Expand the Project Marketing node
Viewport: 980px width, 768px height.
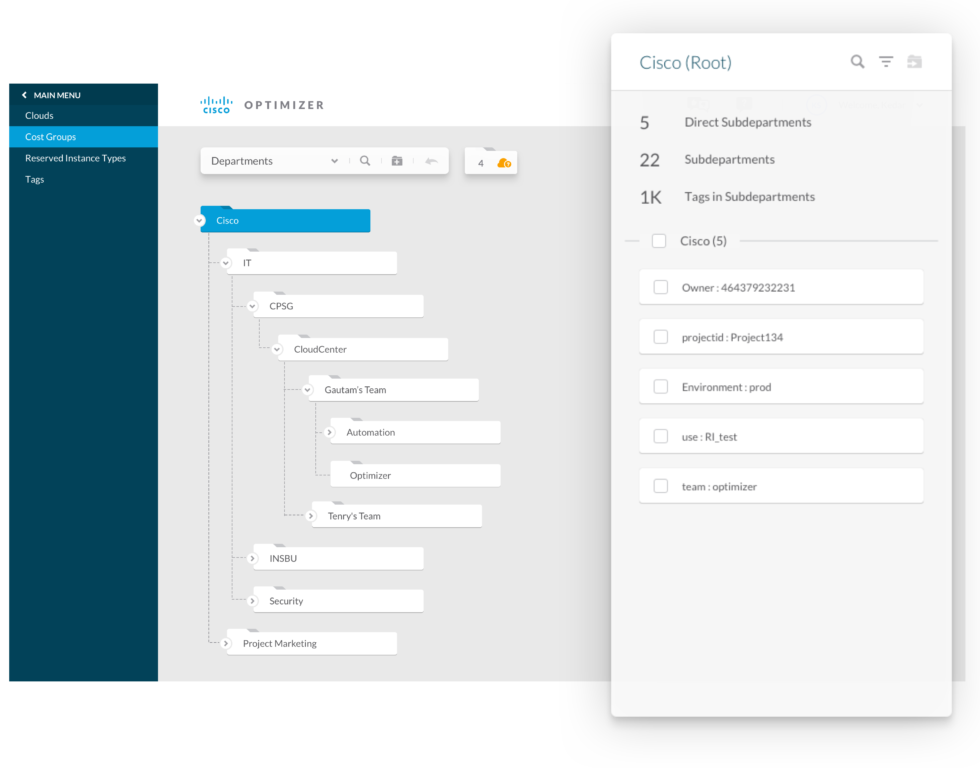[x=226, y=644]
